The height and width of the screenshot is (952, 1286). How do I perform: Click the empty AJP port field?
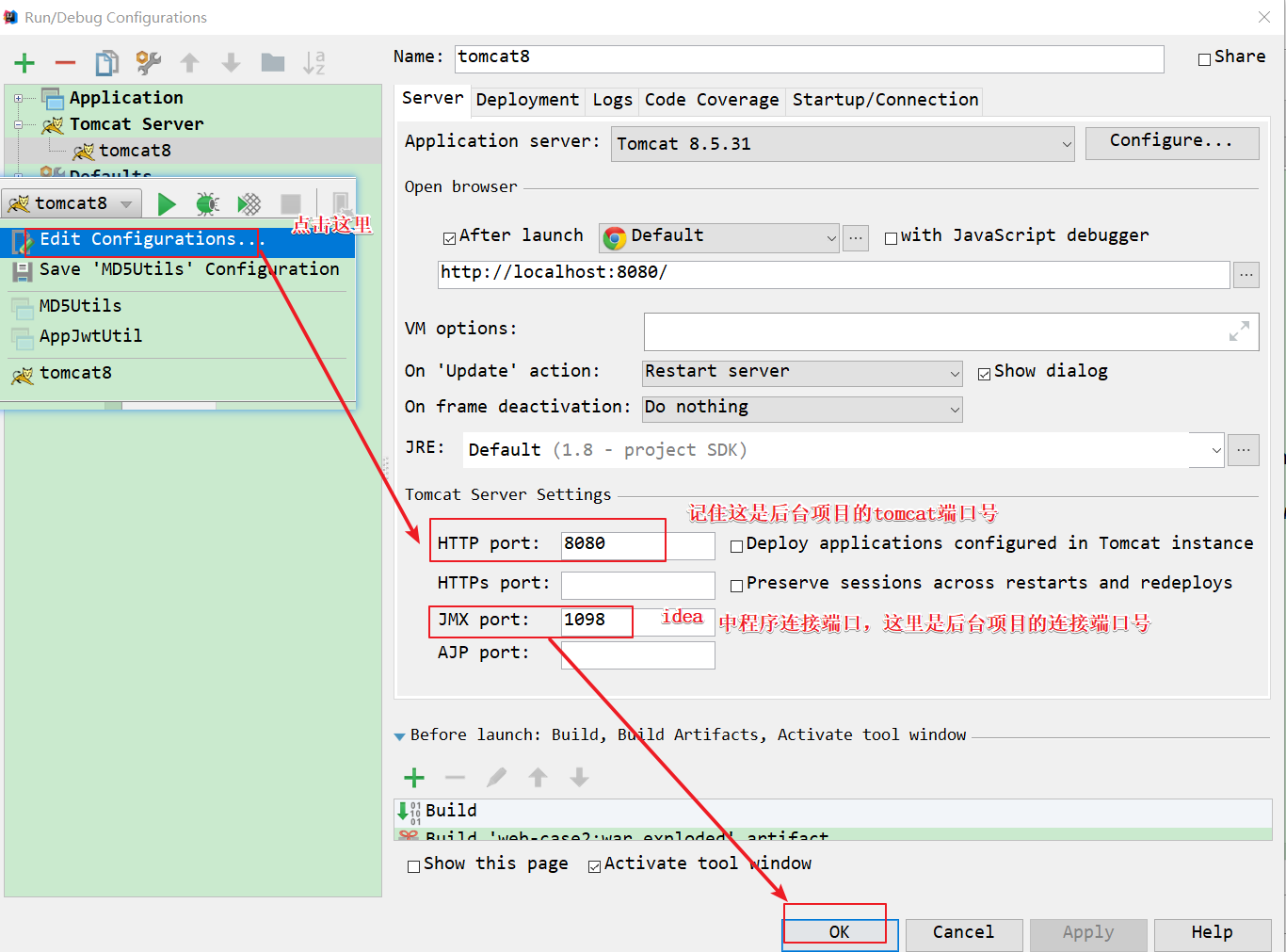point(638,655)
